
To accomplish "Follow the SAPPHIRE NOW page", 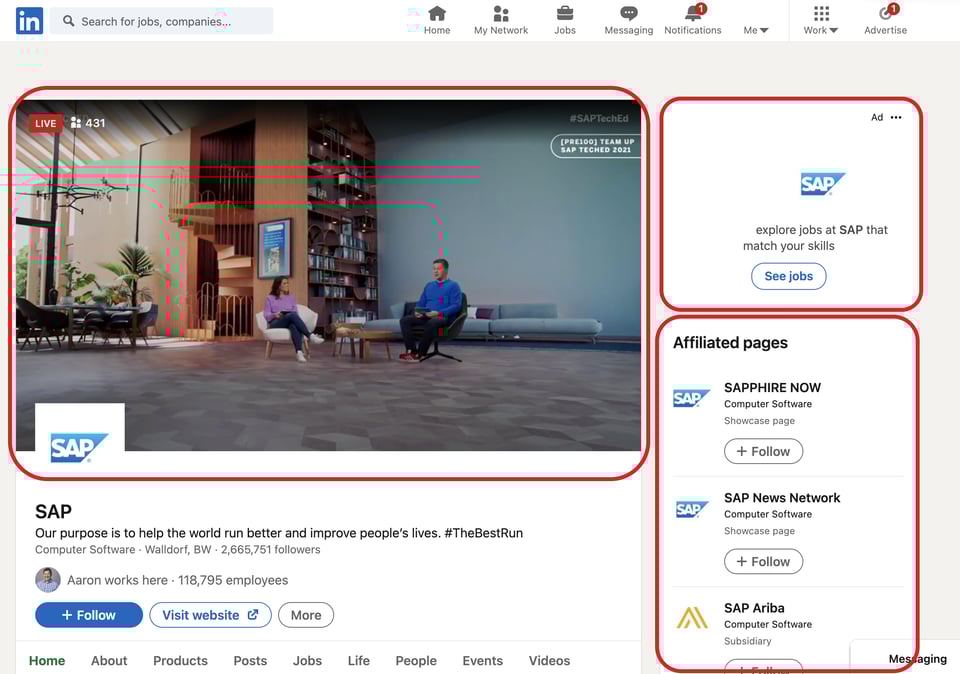I will pyautogui.click(x=763, y=451).
